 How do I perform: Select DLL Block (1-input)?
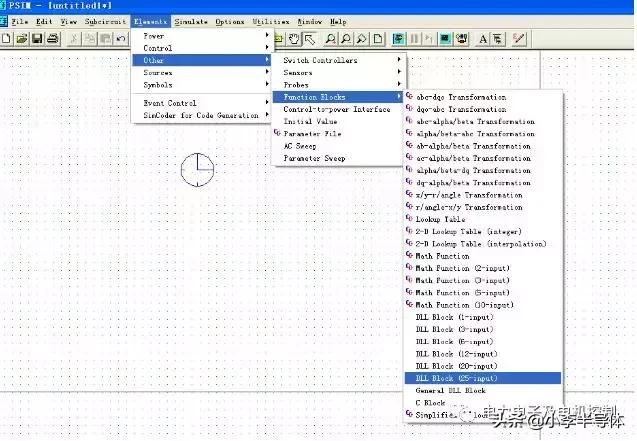(483, 317)
